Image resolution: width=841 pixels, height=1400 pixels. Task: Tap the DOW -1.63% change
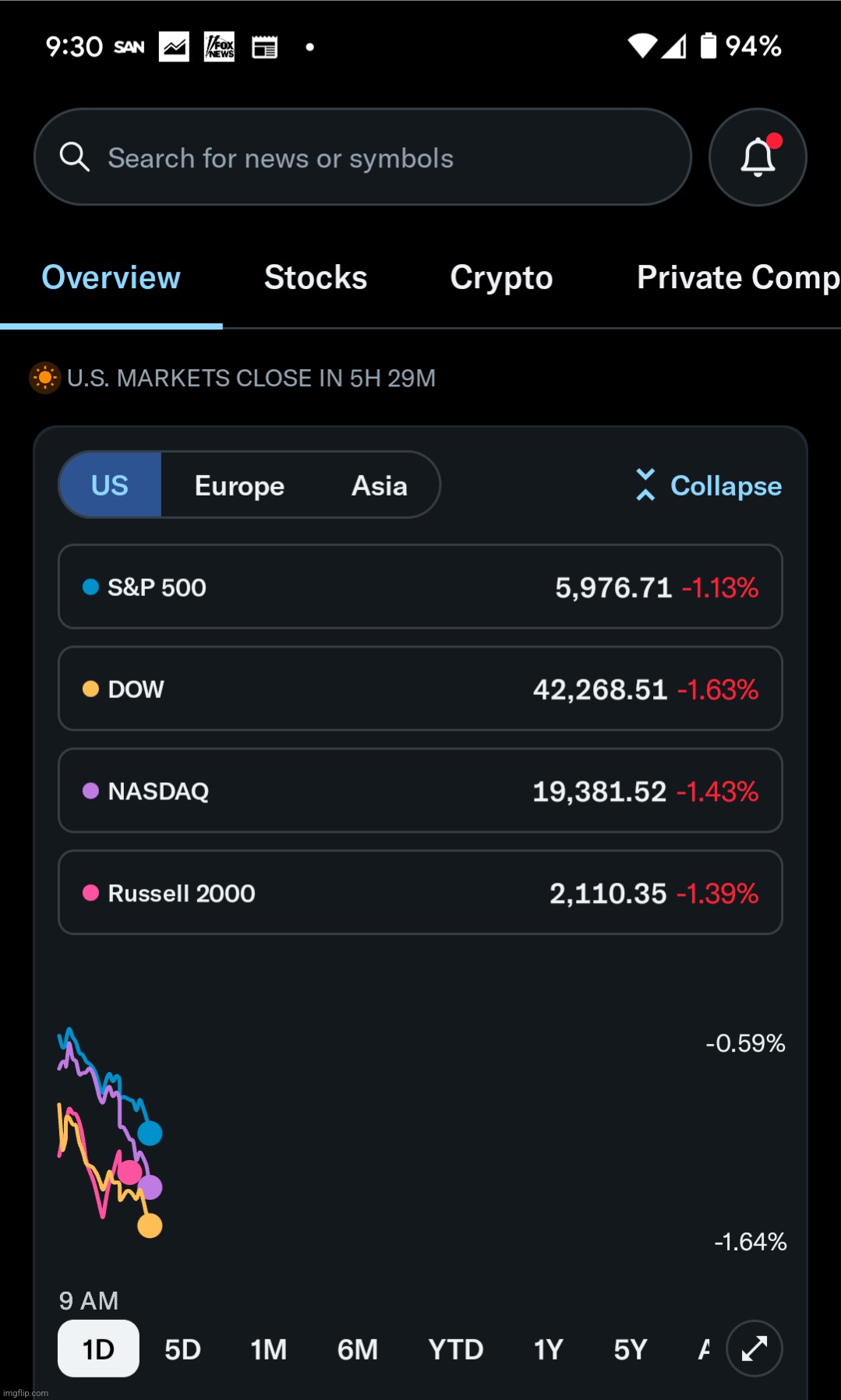click(x=718, y=689)
